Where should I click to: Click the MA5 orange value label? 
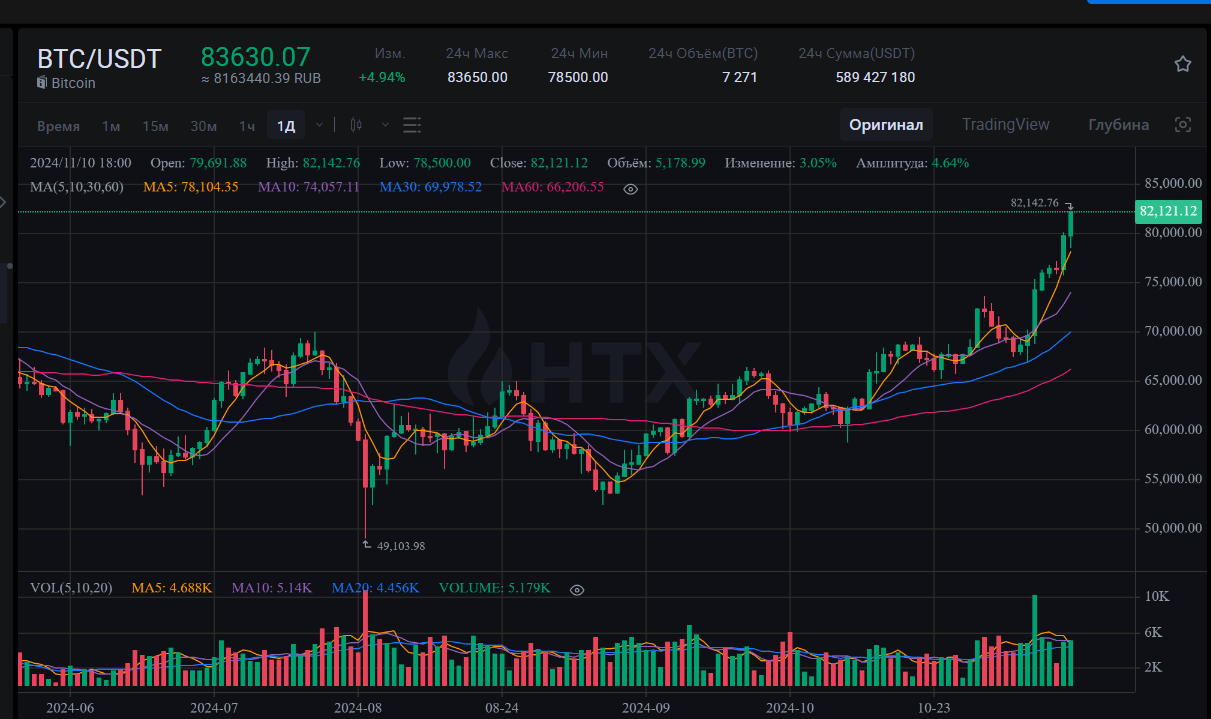pyautogui.click(x=191, y=187)
